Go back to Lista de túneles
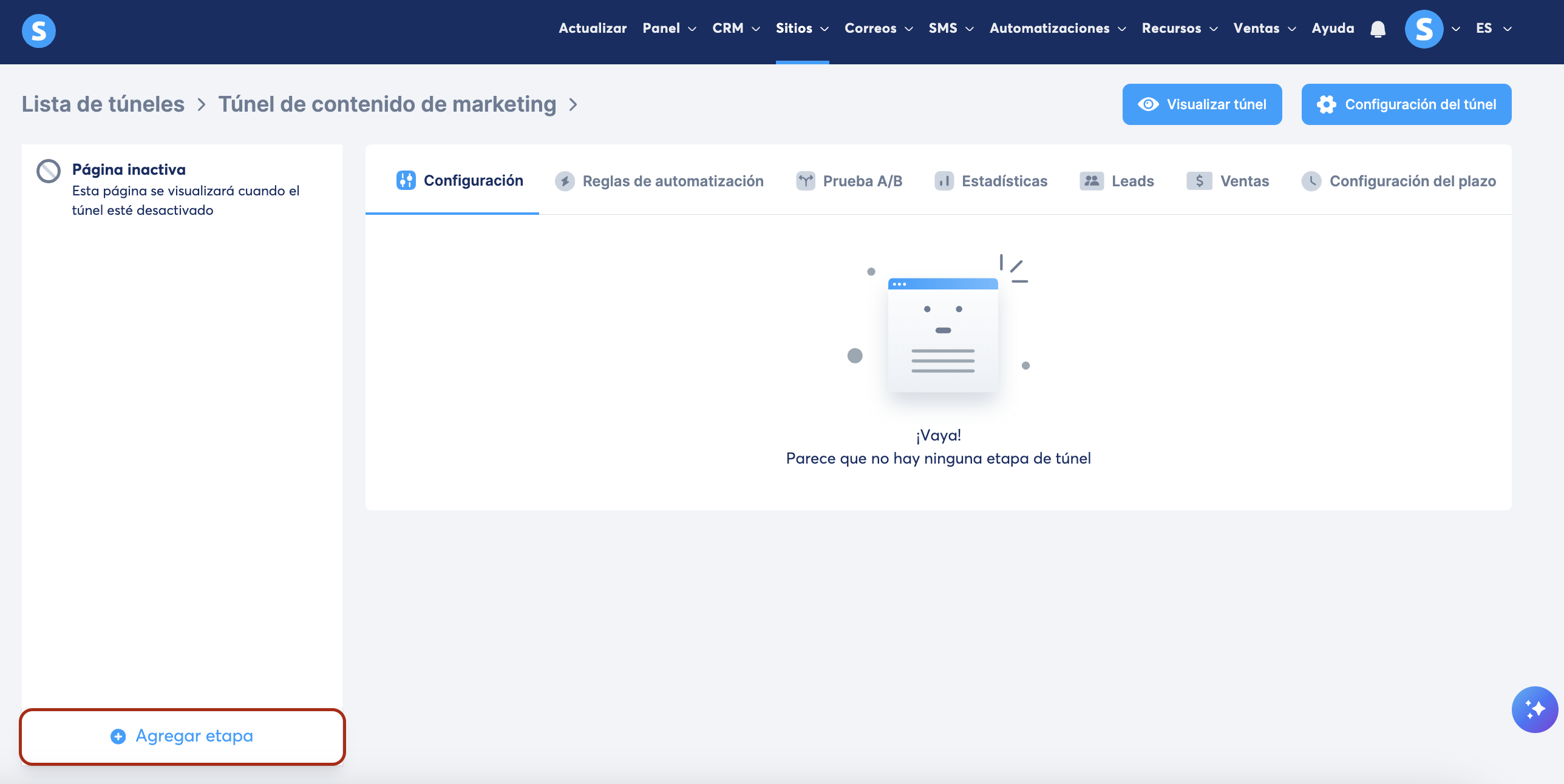1564x784 pixels. tap(103, 104)
